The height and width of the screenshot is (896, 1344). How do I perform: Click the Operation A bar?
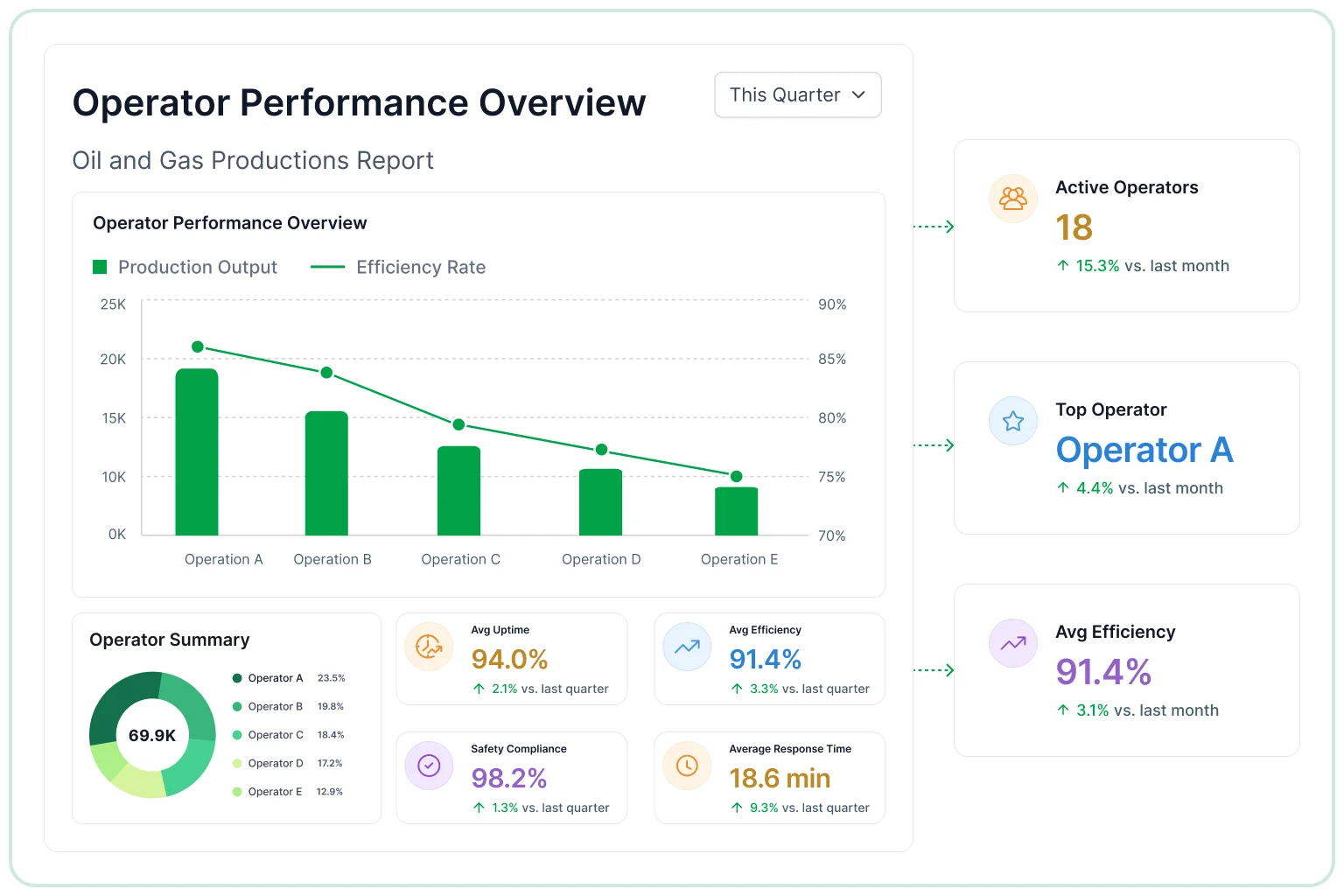(197, 451)
